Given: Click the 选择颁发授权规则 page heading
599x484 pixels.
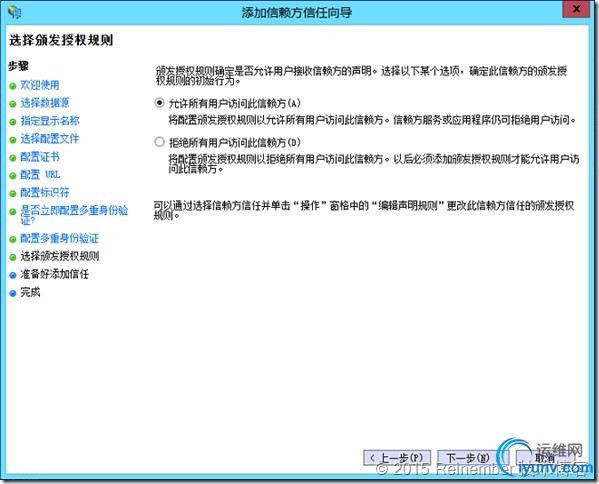Looking at the screenshot, I should point(61,40).
